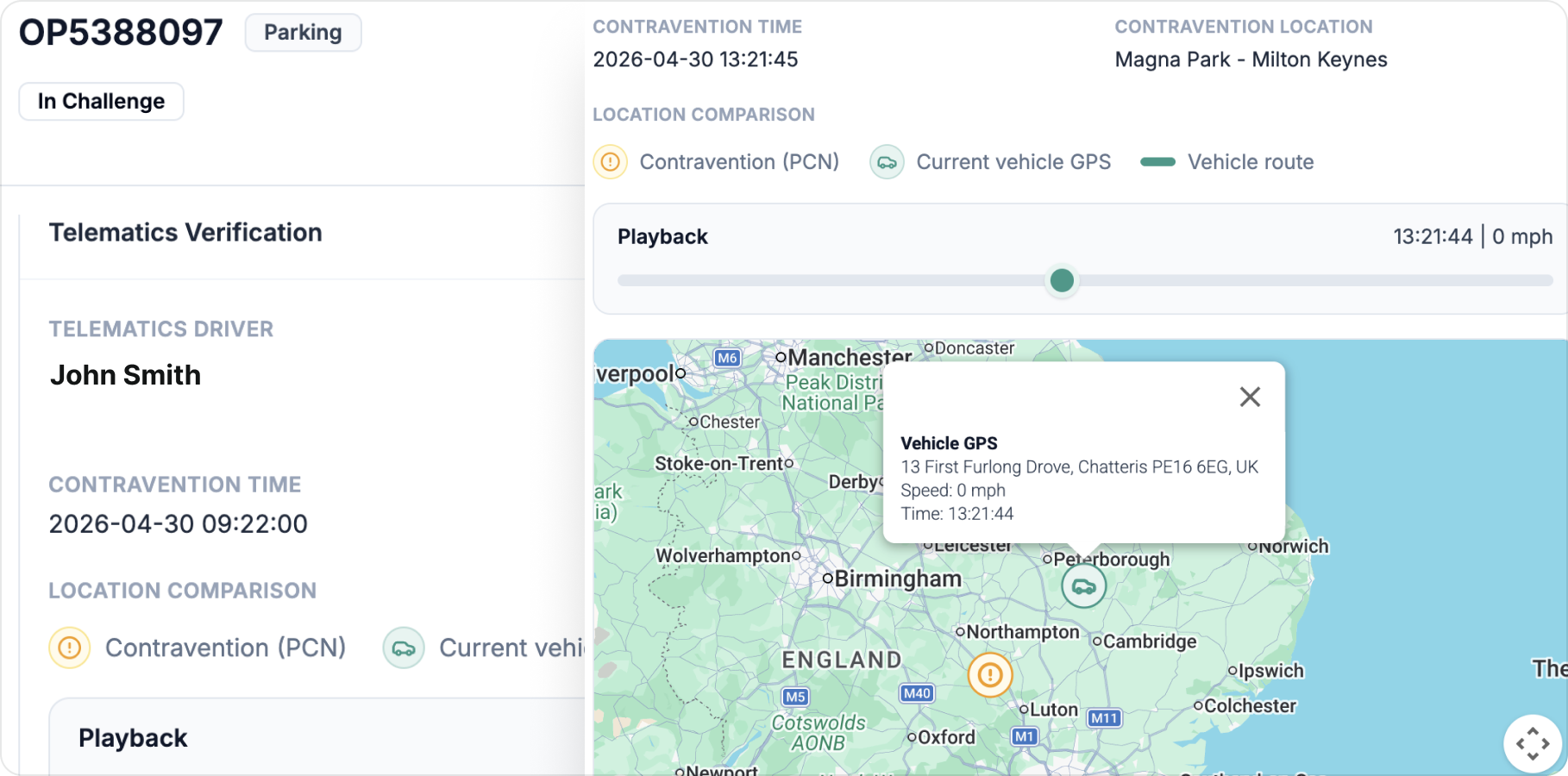Click Ipswich label on the map
This screenshot has height=776, width=1568.
[1271, 671]
